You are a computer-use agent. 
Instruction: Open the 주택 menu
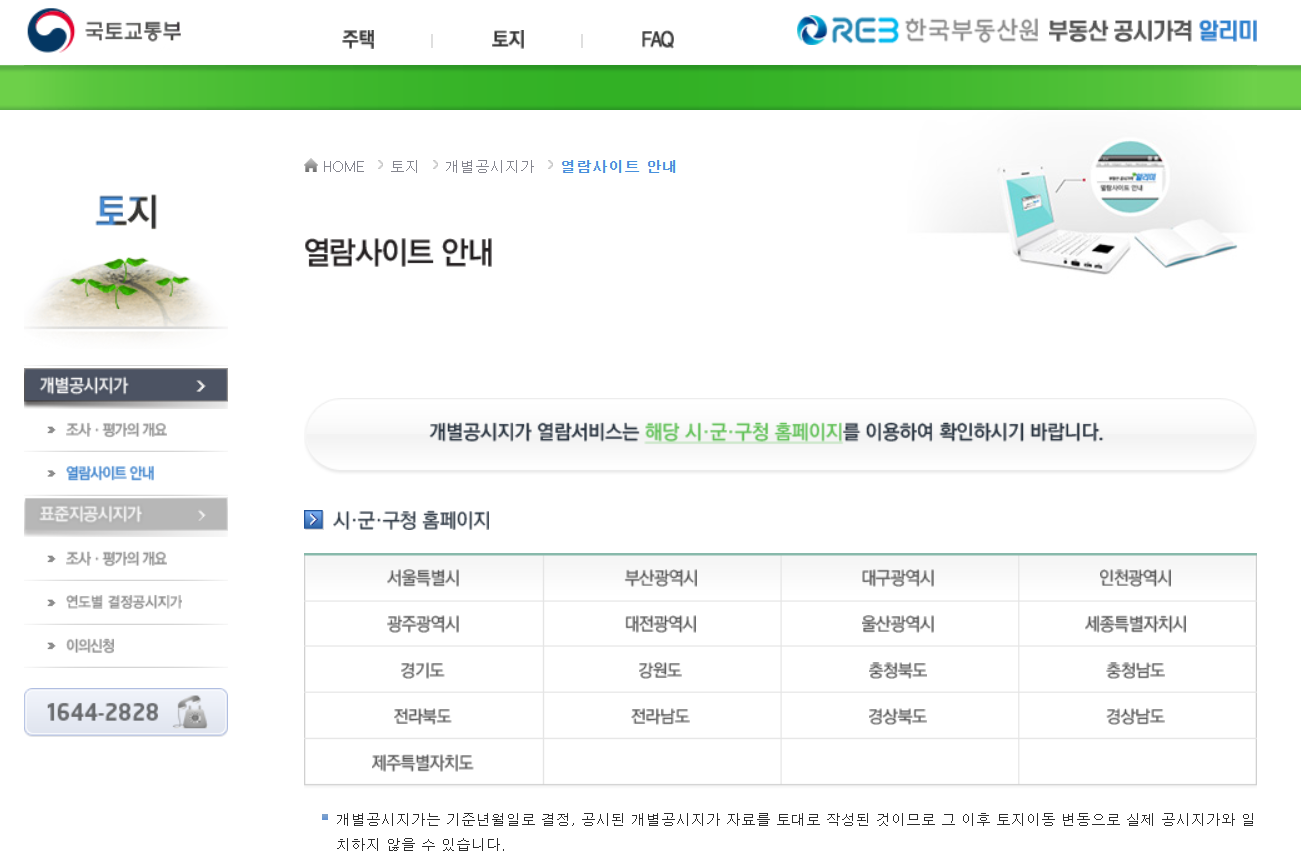tap(357, 39)
